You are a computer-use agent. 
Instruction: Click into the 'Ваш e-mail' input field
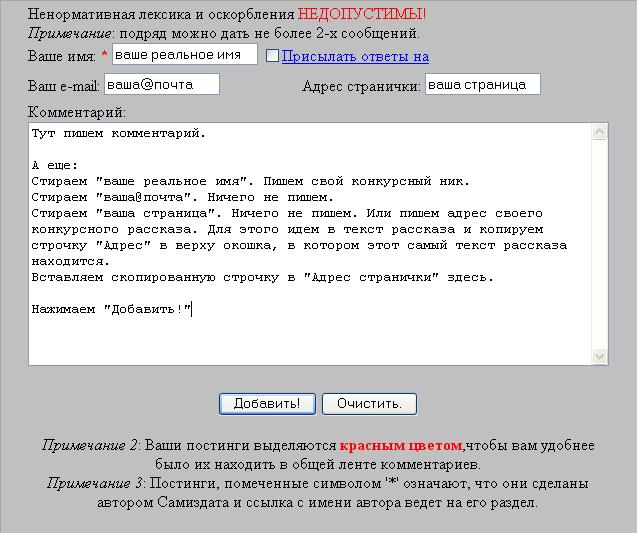coord(160,85)
